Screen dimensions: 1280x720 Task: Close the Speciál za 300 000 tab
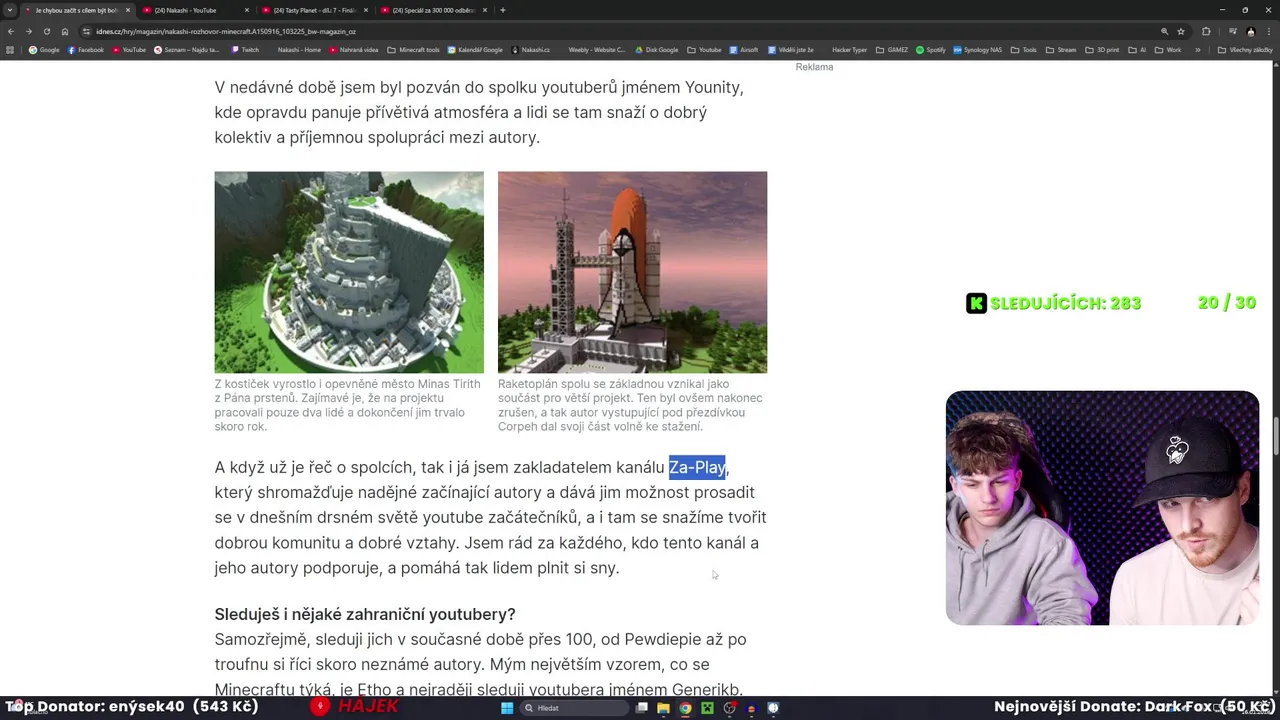click(x=484, y=10)
